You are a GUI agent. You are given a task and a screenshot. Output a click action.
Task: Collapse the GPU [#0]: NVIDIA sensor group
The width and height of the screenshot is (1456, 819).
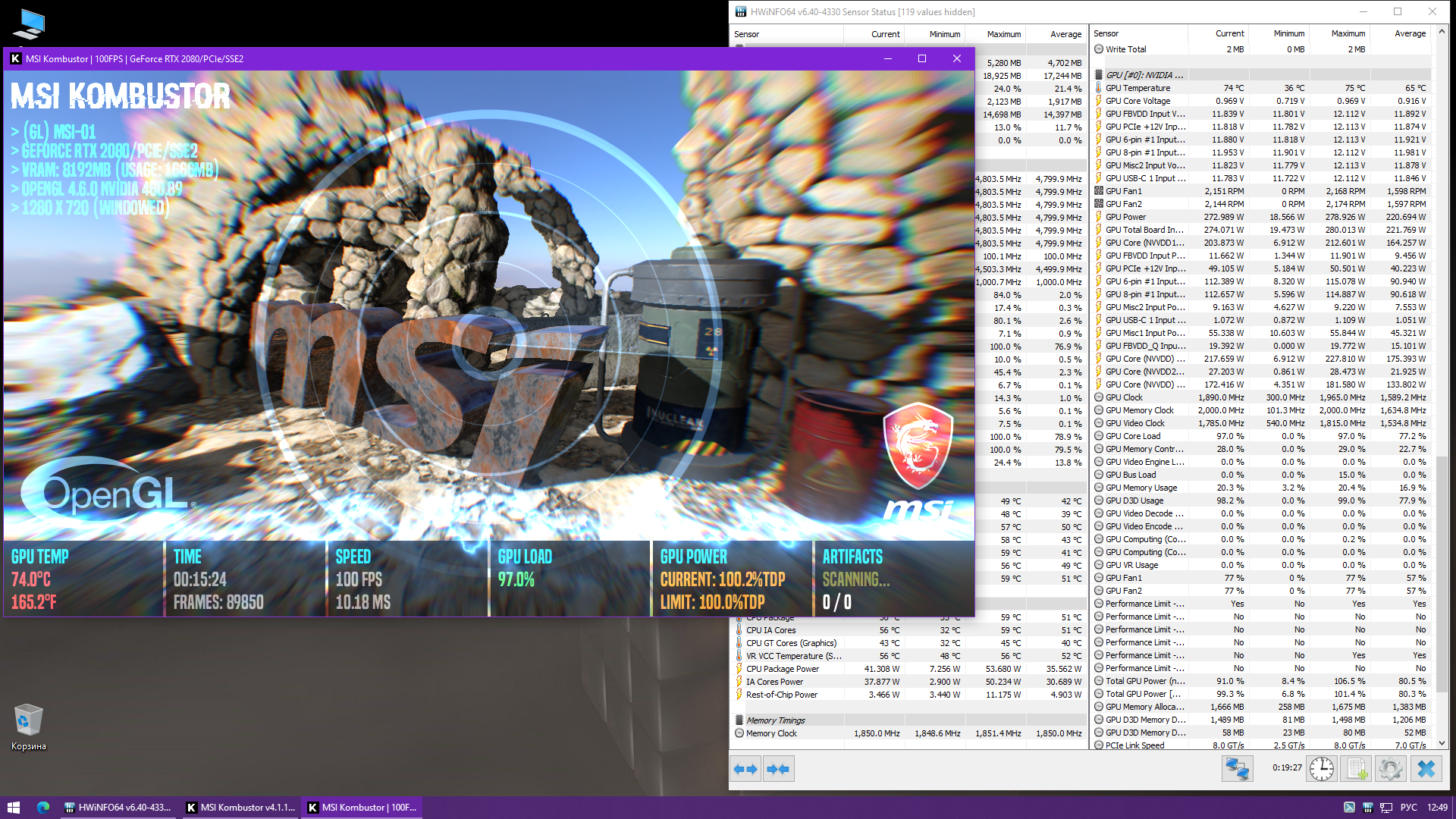(x=1144, y=75)
